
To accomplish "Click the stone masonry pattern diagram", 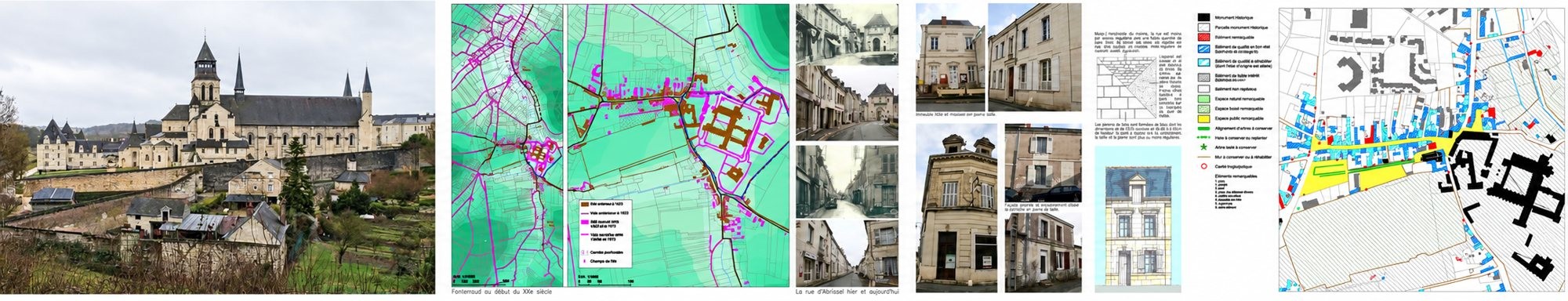I will pos(1125,88).
